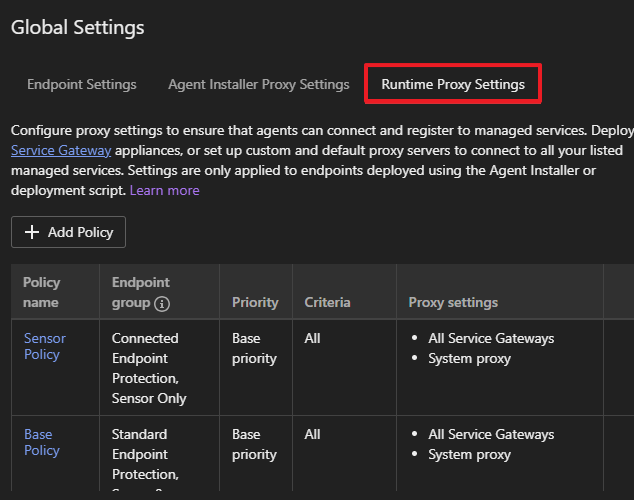Click the plus icon beside Add Policy
This screenshot has height=500, width=634.
(32, 232)
